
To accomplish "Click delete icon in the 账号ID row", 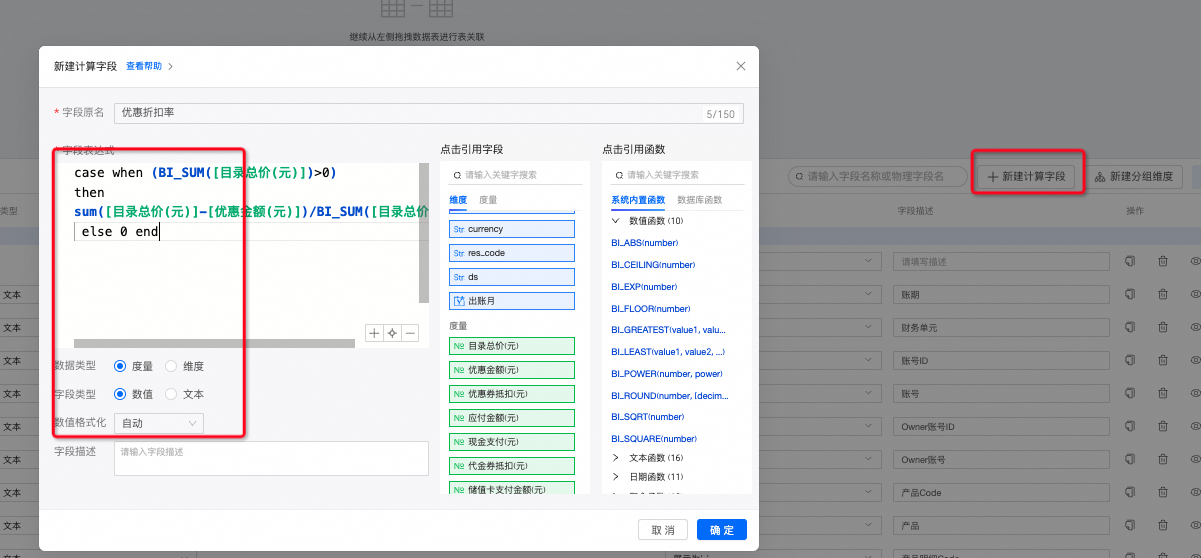I will pyautogui.click(x=1163, y=360).
